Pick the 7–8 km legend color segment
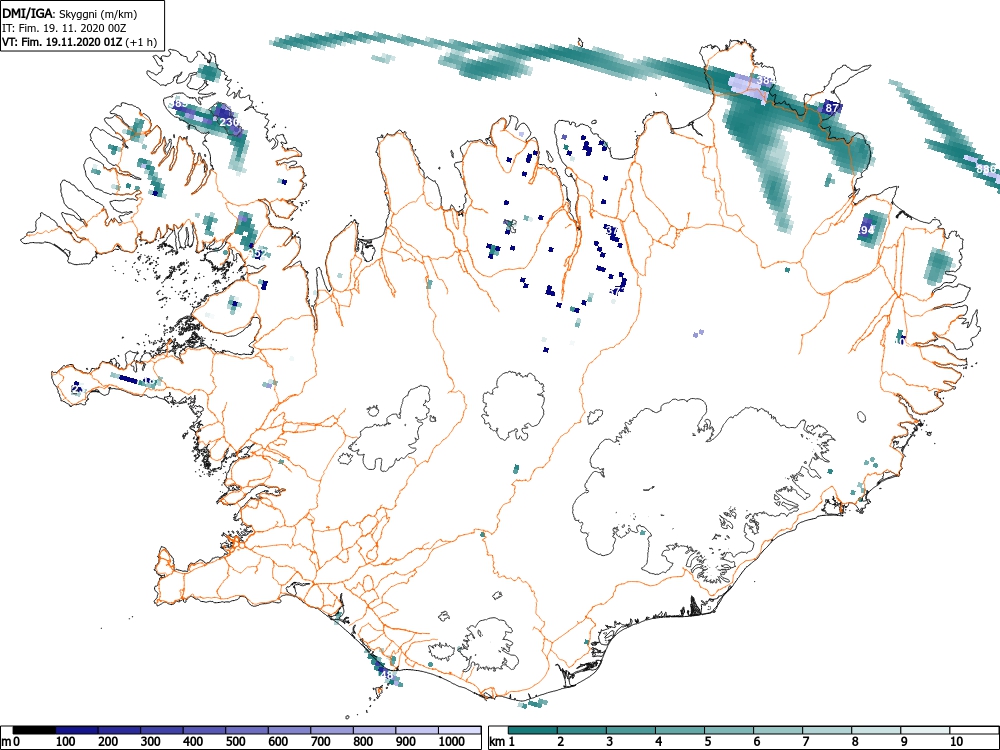The width and height of the screenshot is (1000, 750). (827, 730)
